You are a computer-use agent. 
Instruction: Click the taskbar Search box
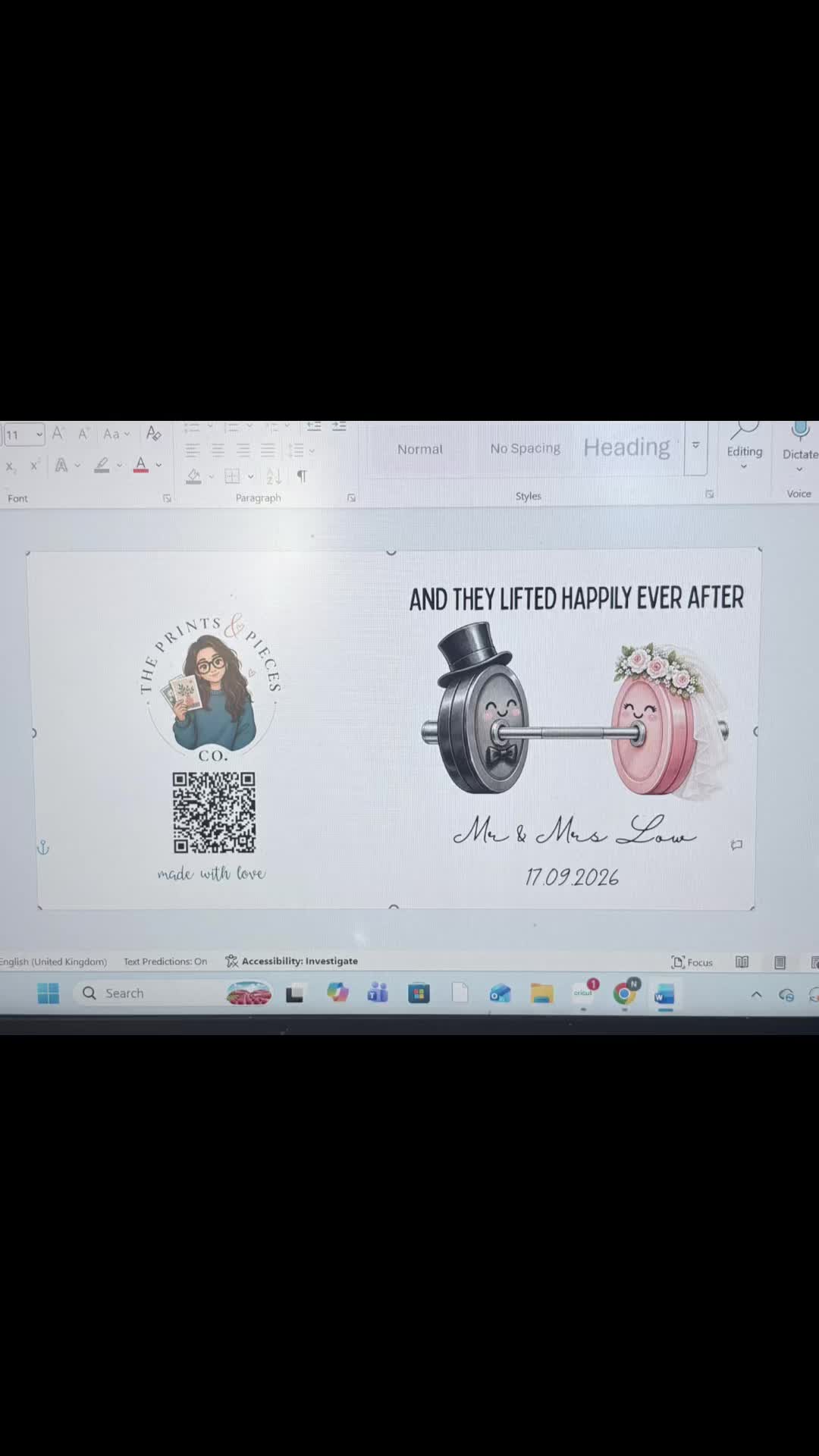point(174,993)
